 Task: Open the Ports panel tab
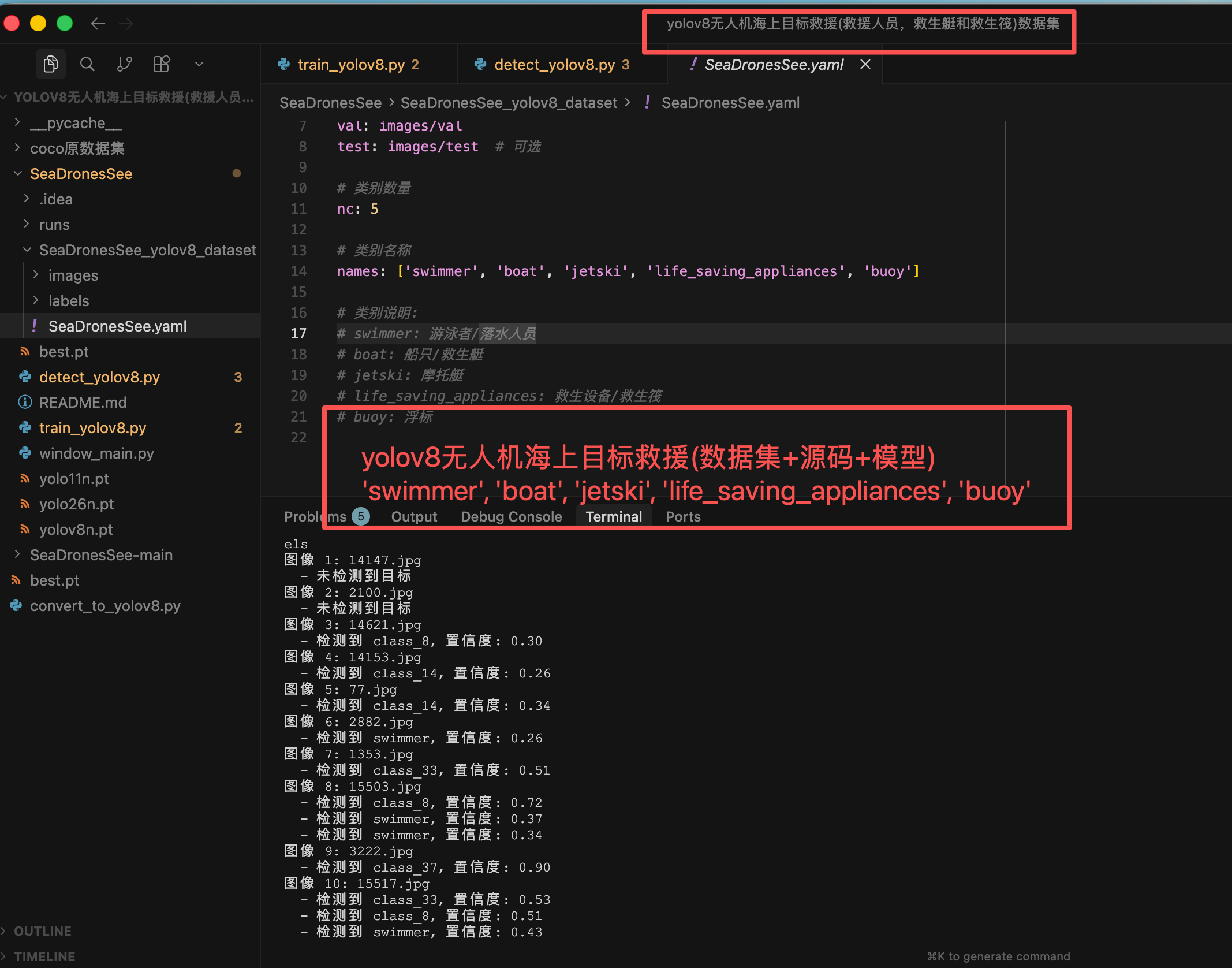(x=683, y=516)
